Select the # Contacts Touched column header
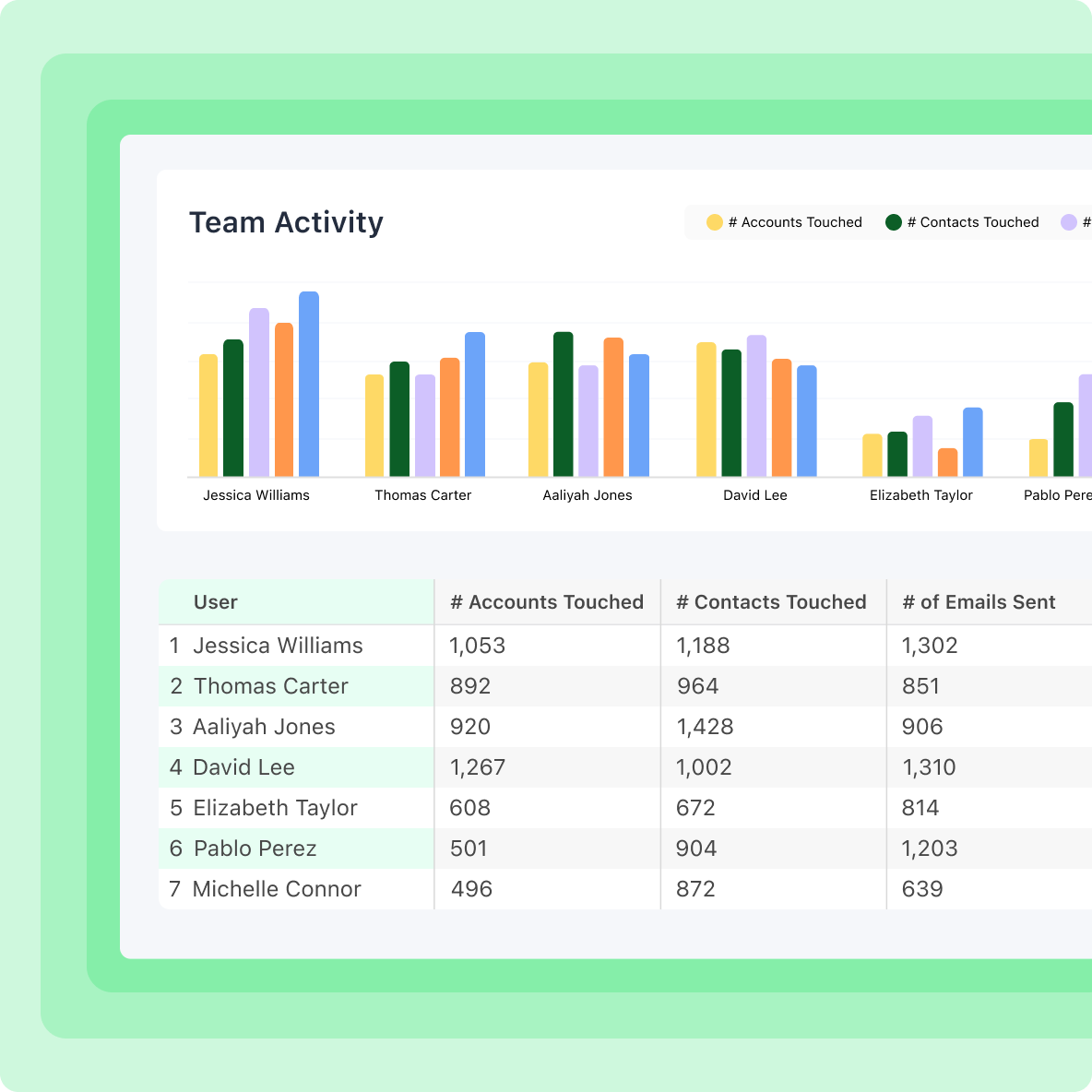 (771, 601)
